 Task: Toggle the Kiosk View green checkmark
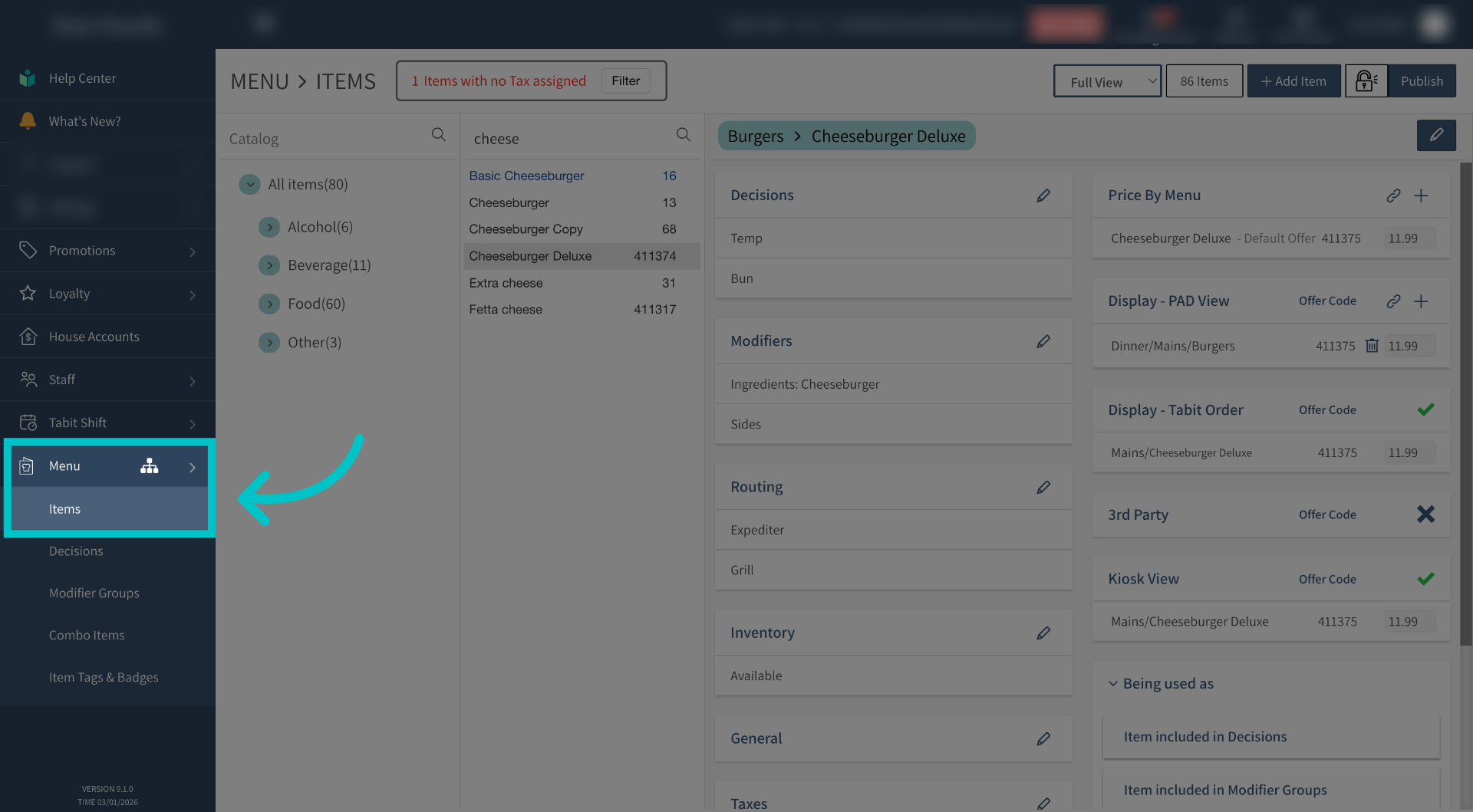(1425, 579)
